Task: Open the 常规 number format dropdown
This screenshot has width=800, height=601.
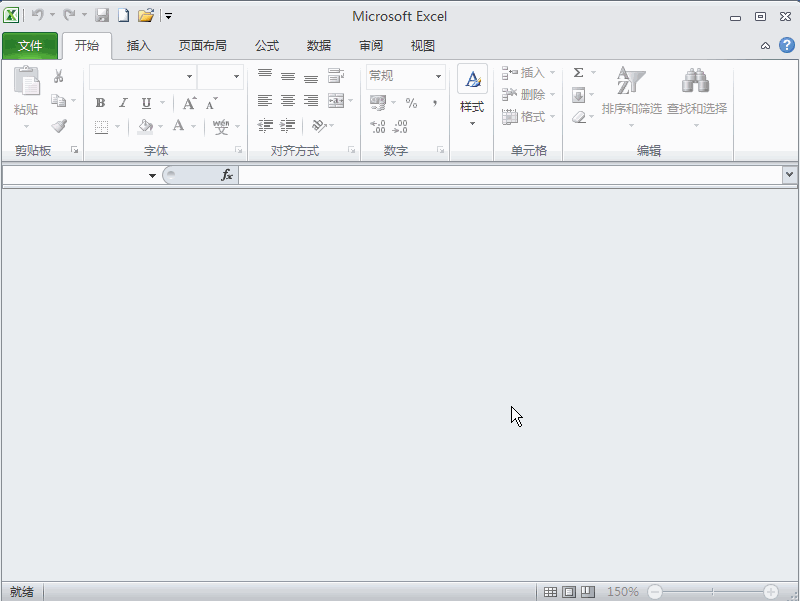Action: 438,77
